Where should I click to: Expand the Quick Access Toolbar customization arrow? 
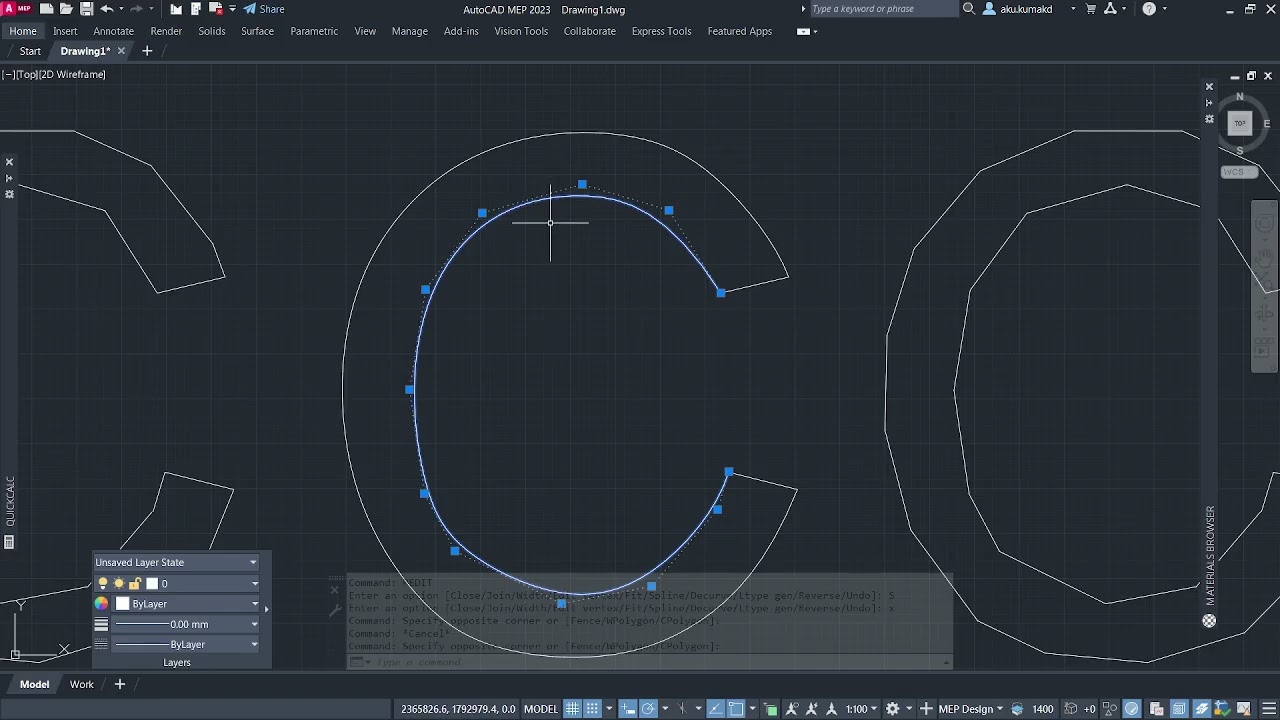coord(233,9)
